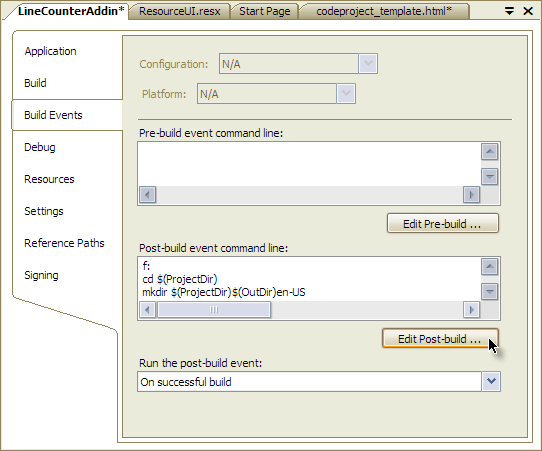Select the Settings properties page
Viewport: 542px width, 451px height.
pos(44,211)
